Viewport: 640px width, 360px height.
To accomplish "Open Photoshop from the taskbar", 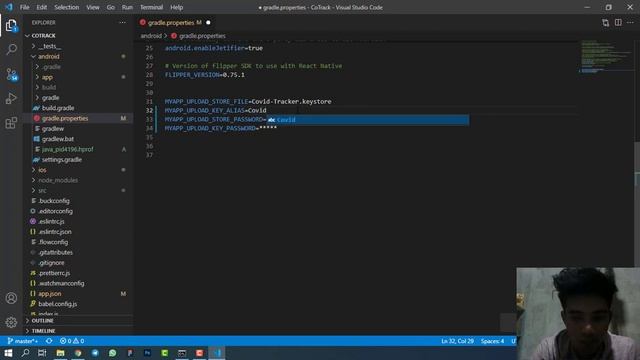I will [x=147, y=353].
